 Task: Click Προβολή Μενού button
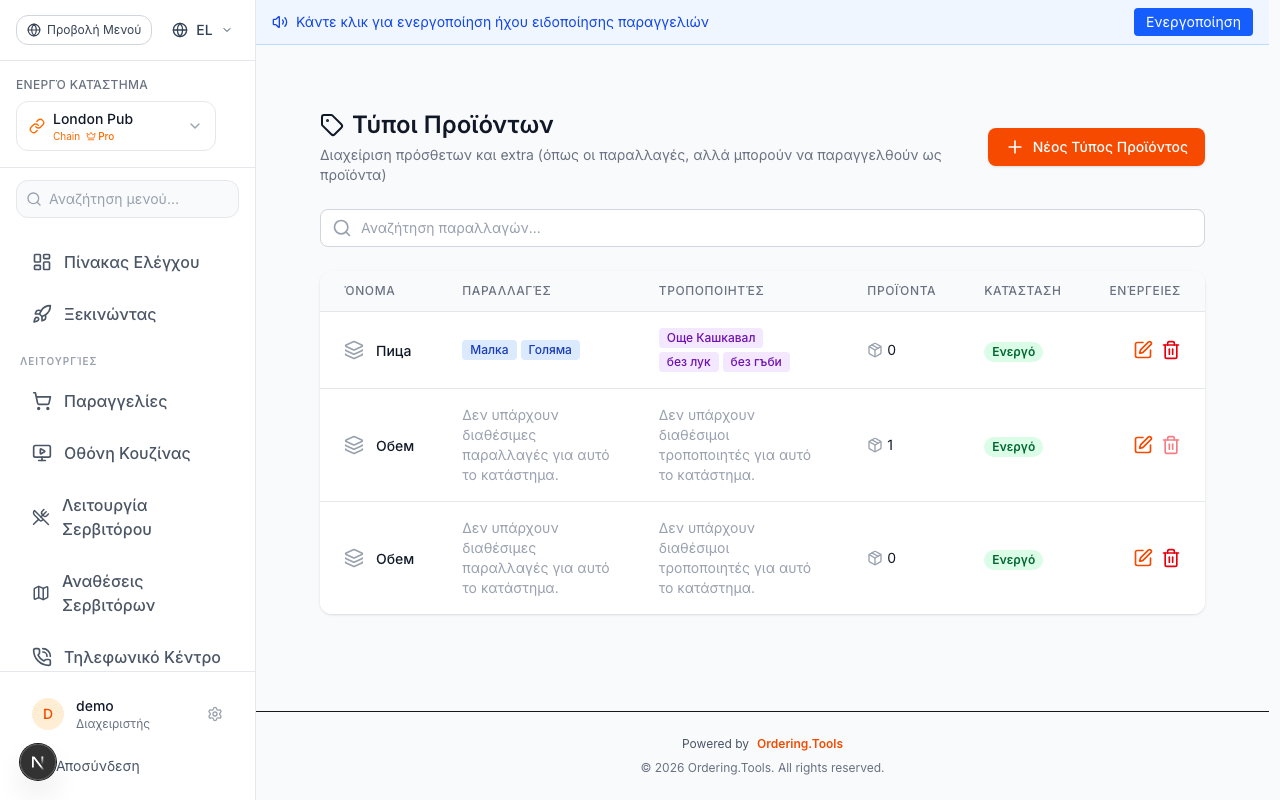(84, 30)
